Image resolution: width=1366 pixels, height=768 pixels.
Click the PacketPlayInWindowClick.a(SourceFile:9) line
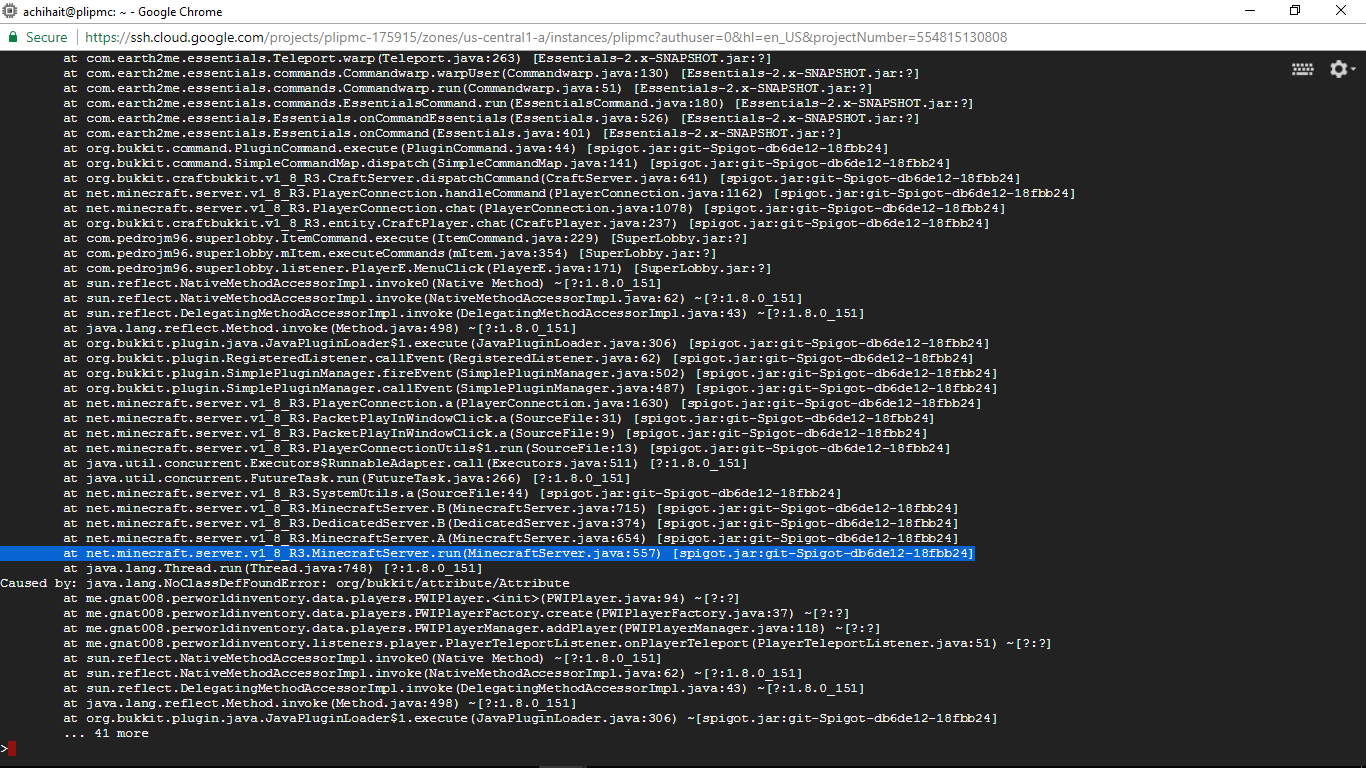pos(495,433)
